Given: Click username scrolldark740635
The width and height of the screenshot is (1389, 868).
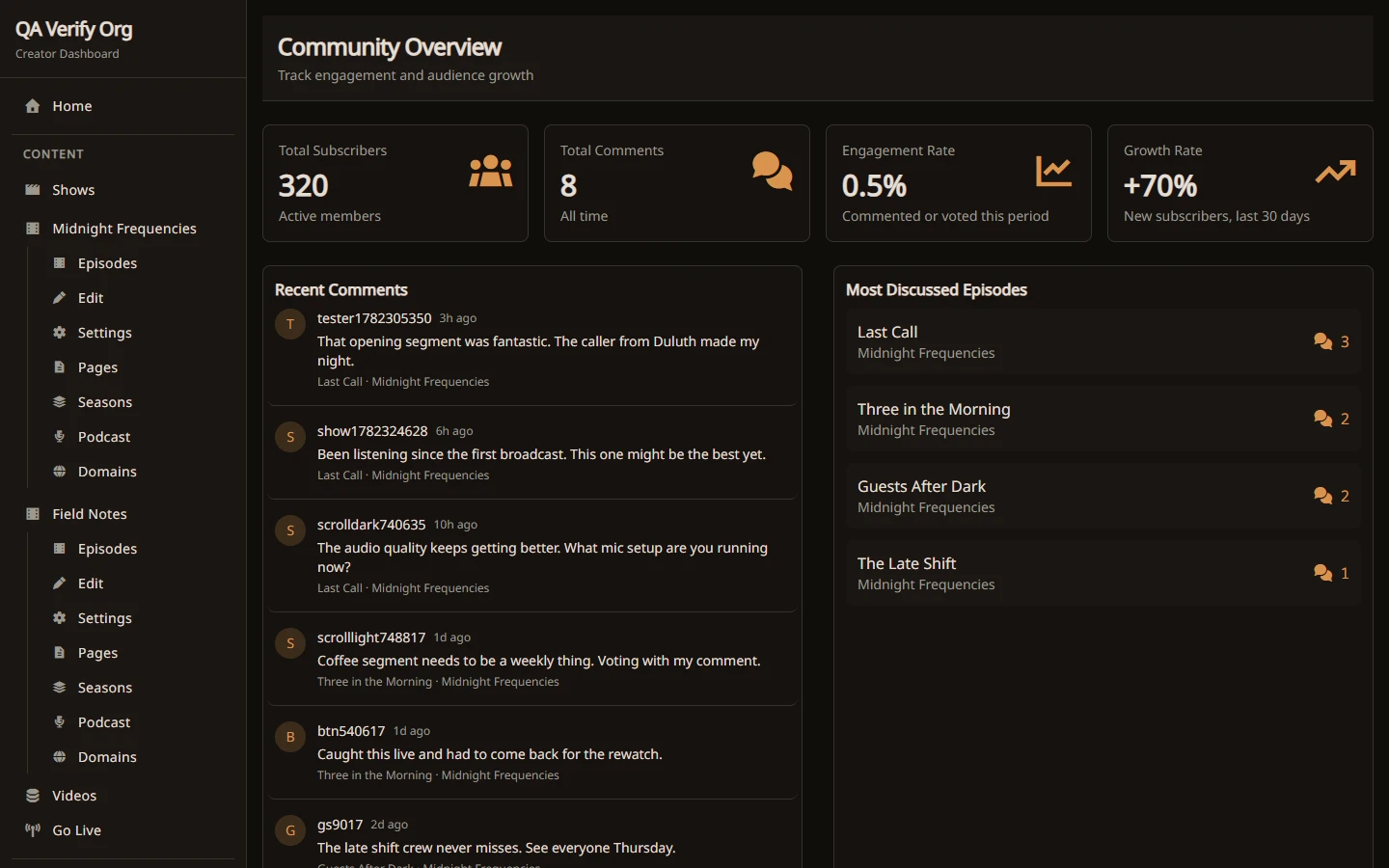Looking at the screenshot, I should pos(371,525).
